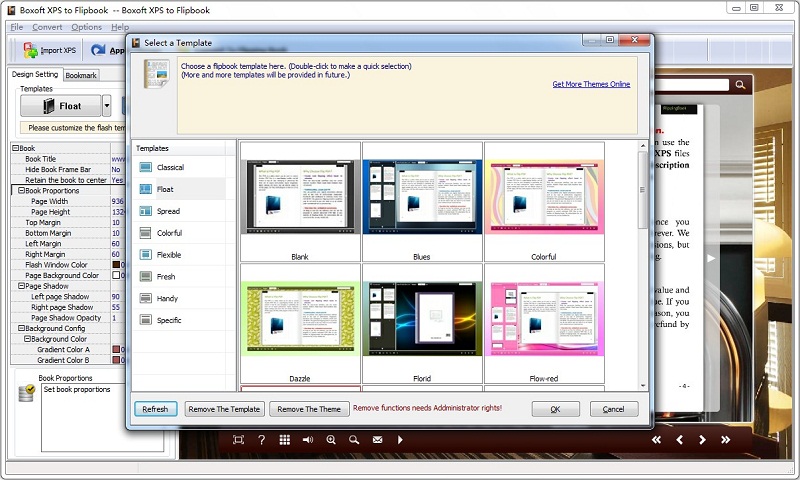Click the fullscreen icon in flipbook toolbar
The width and height of the screenshot is (800, 480).
coord(238,440)
